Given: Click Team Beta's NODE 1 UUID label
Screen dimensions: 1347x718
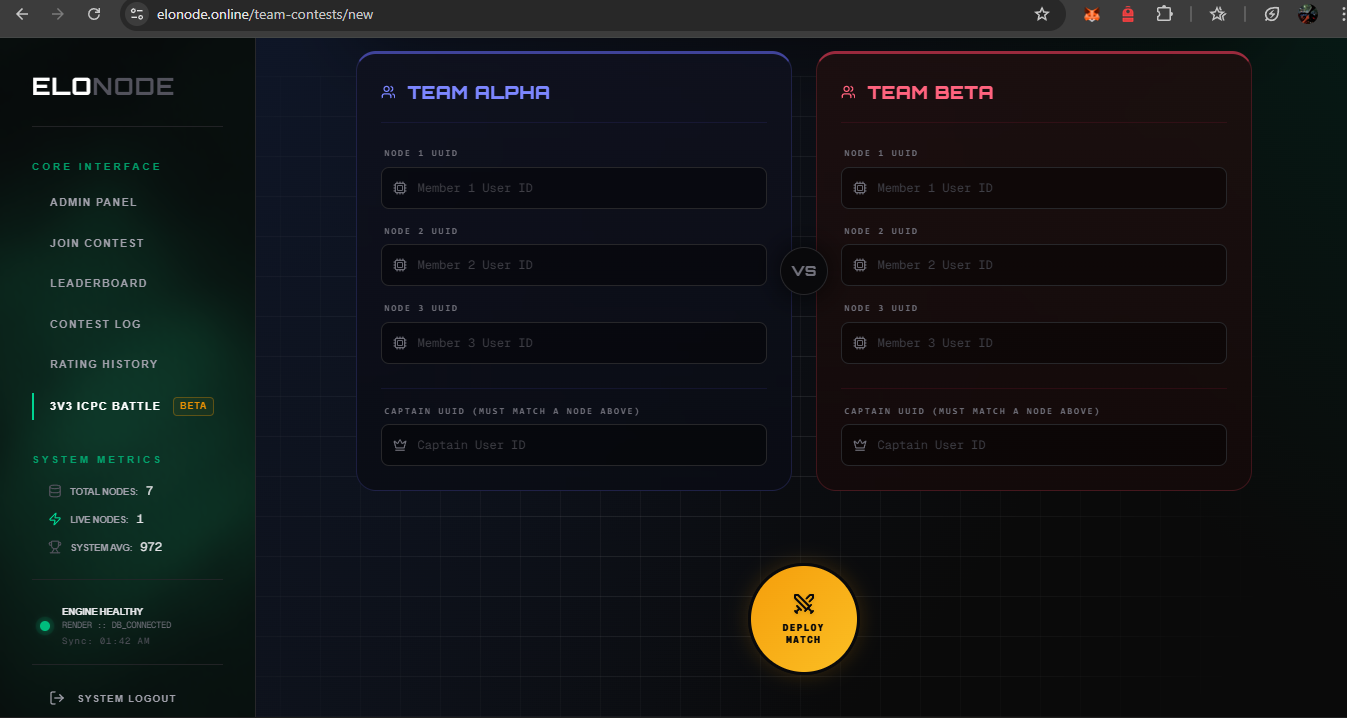Looking at the screenshot, I should 881,153.
